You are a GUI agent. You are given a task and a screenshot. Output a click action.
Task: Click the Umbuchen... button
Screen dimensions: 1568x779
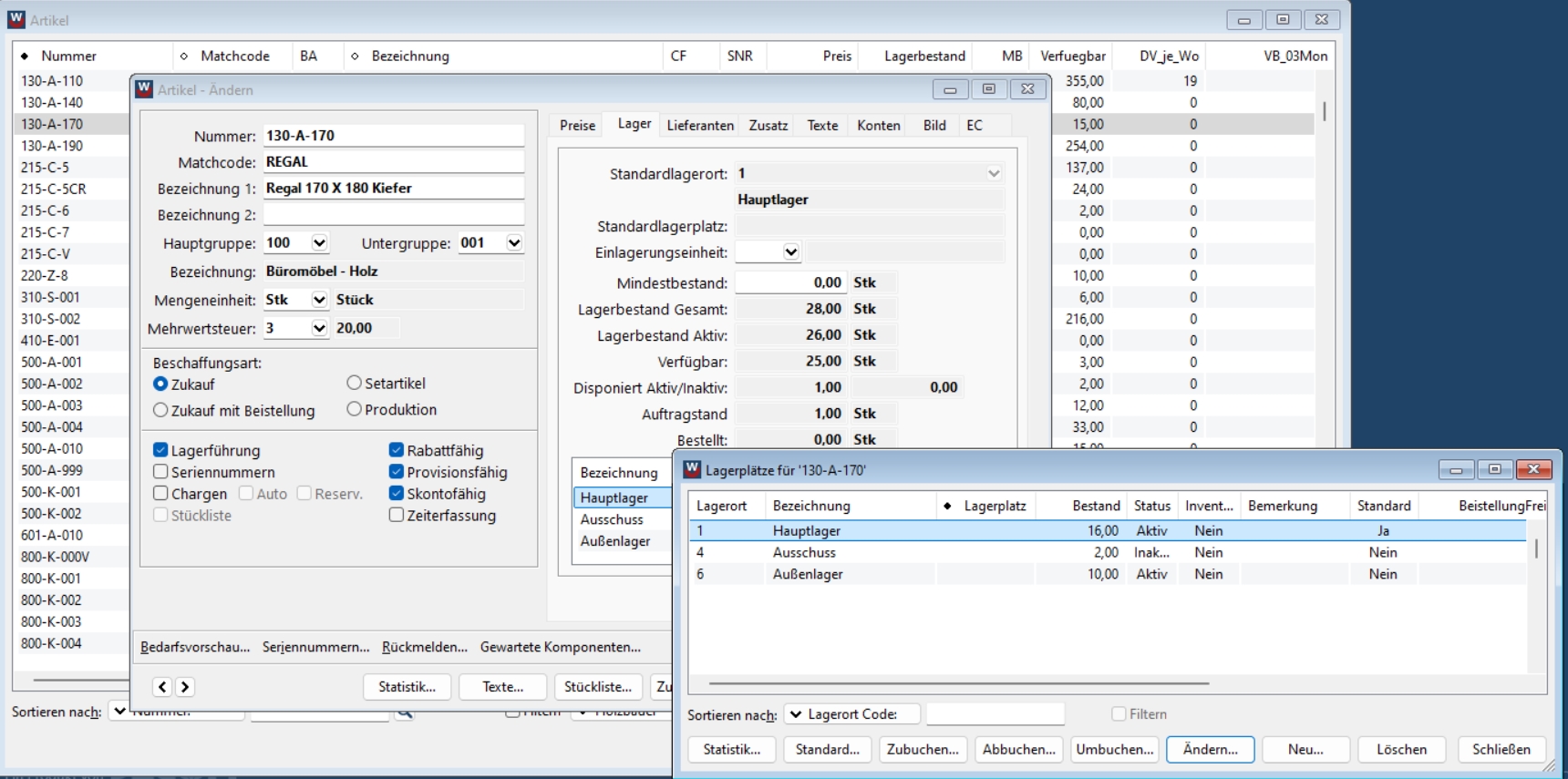point(1114,750)
